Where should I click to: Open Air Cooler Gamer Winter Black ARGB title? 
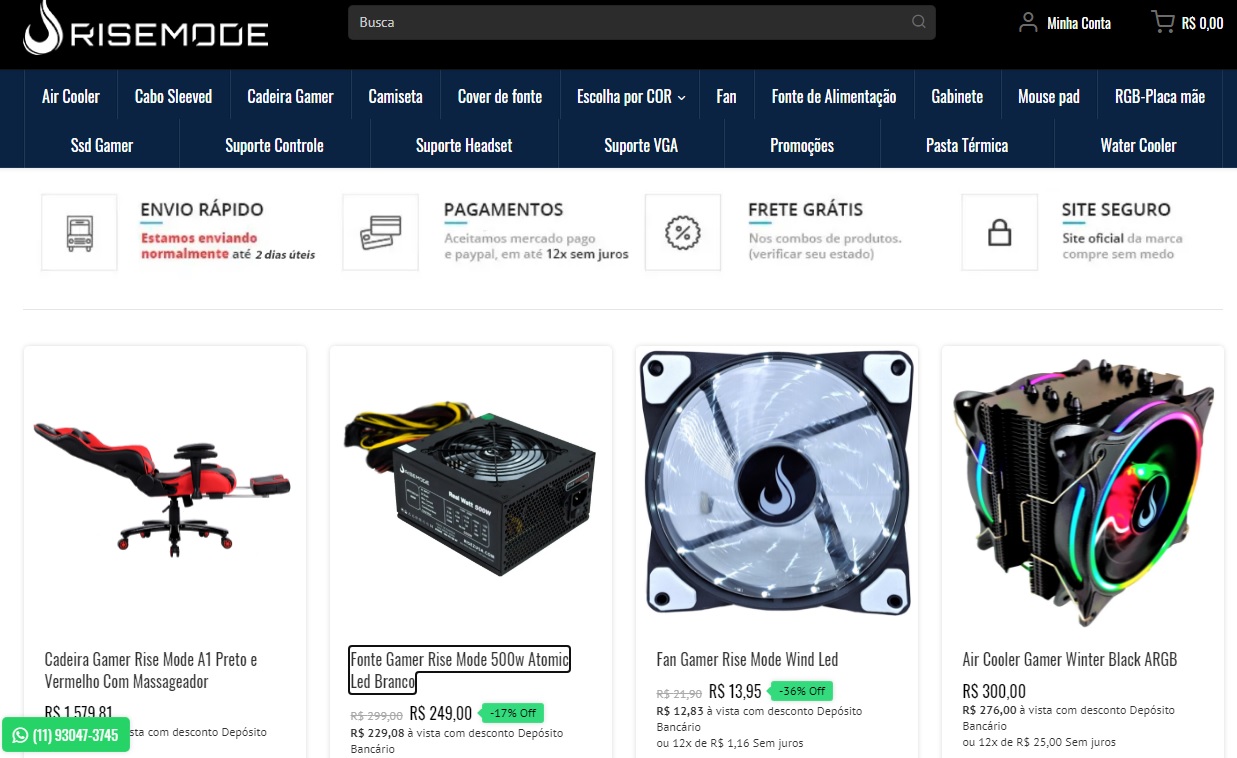click(1070, 659)
